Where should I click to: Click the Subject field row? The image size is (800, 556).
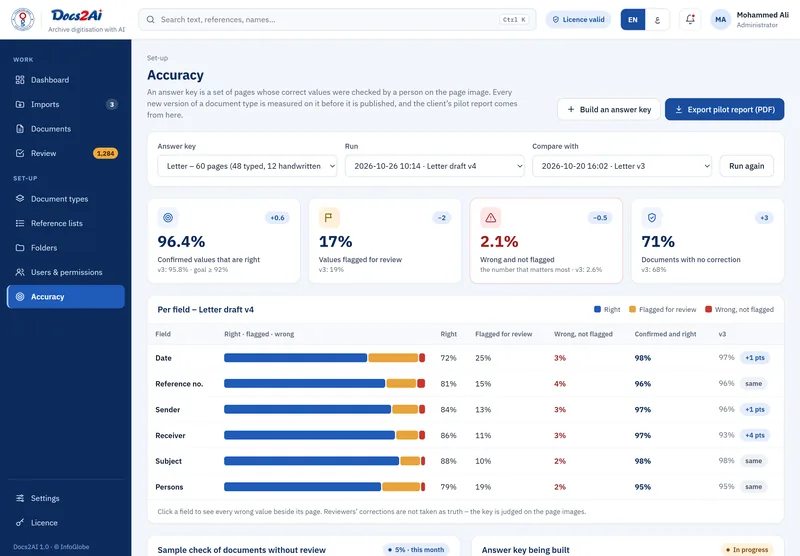point(465,461)
